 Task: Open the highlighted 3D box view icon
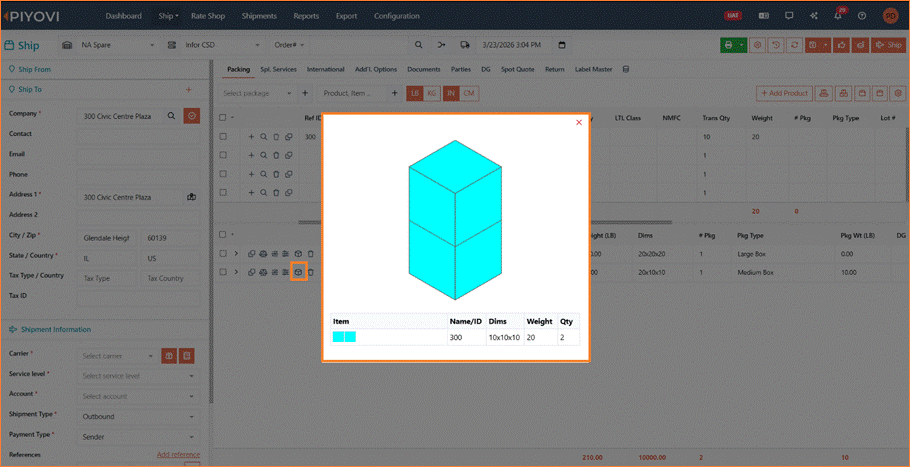(298, 272)
